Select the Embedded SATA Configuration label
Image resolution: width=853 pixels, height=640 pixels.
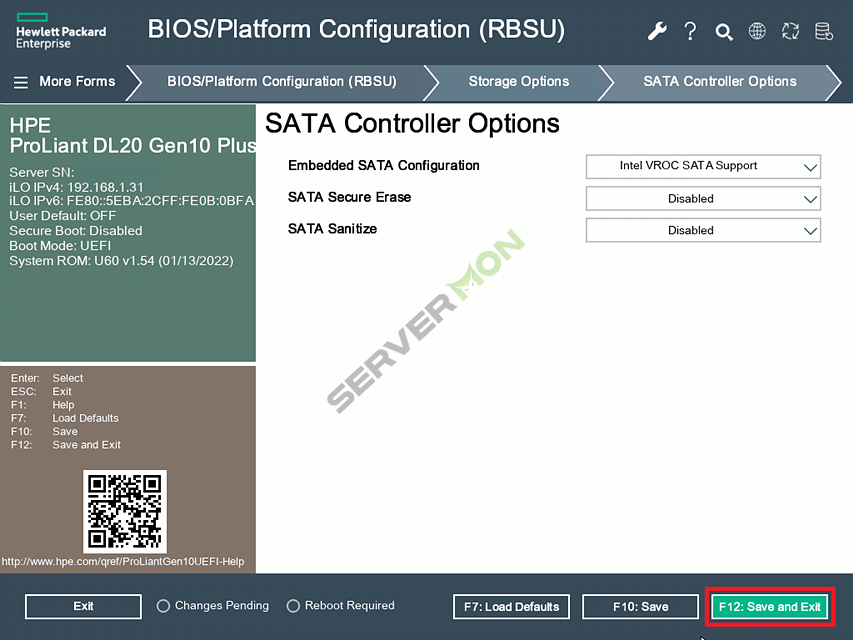384,165
